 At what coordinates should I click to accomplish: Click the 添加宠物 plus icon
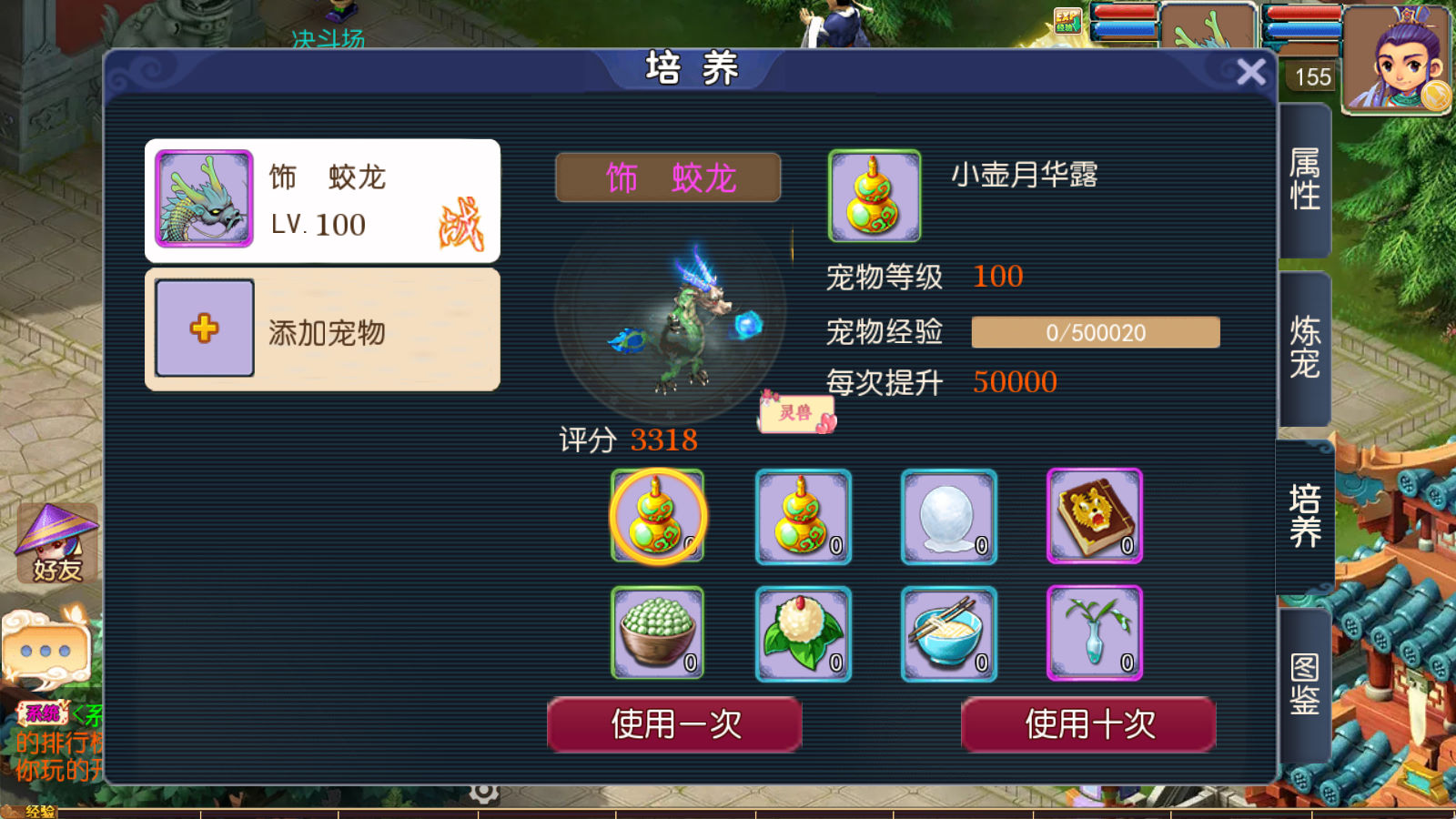tap(205, 328)
